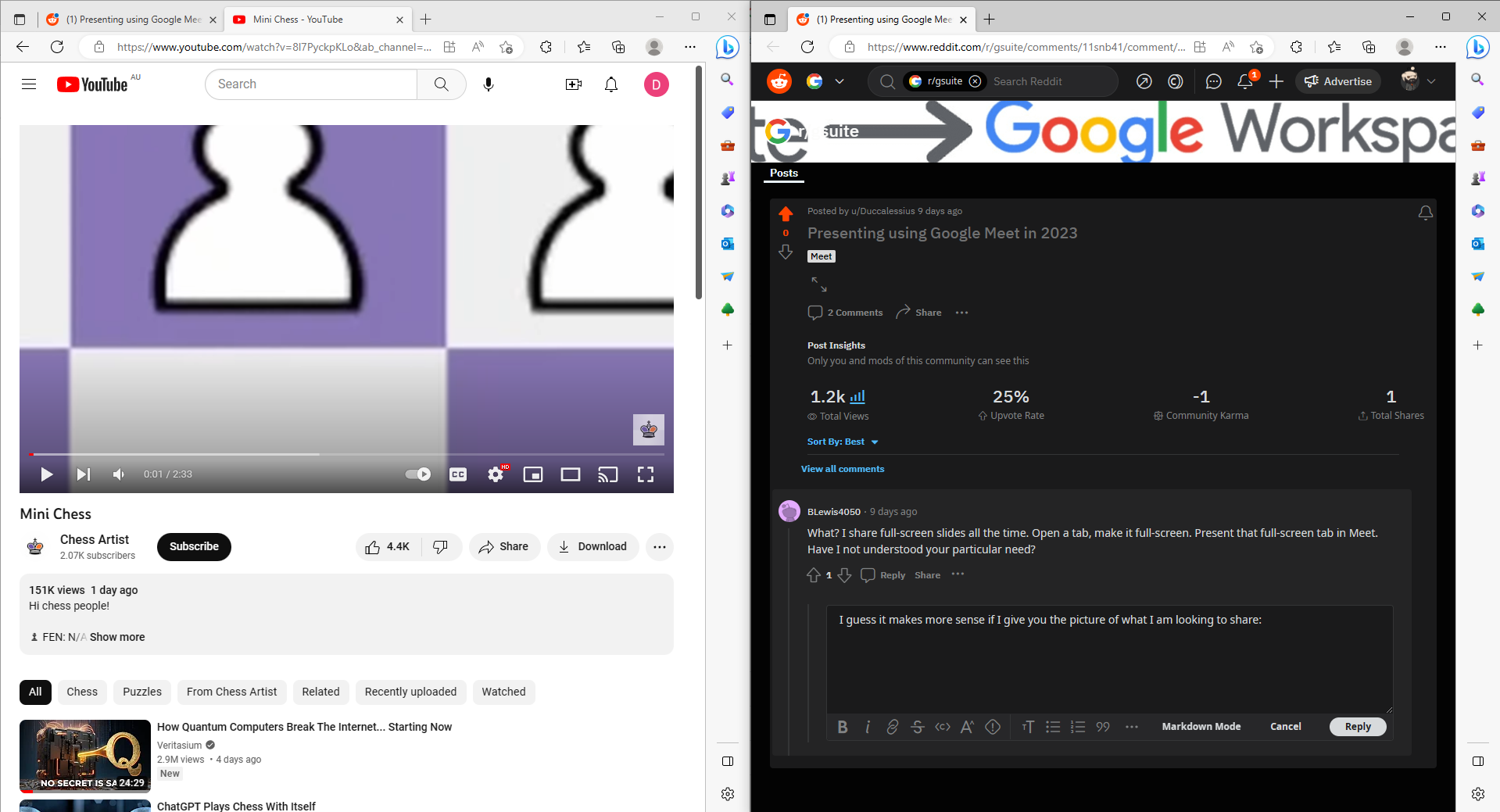Submit the comment with Reply button
The image size is (1500, 812).
click(x=1358, y=727)
